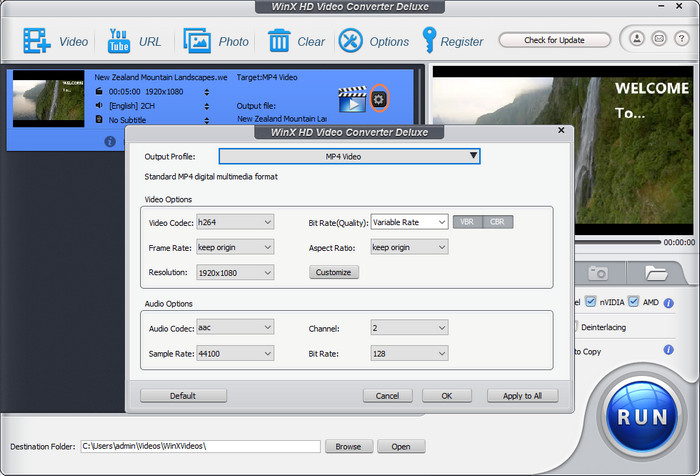Click the preview playback progress slider
This screenshot has height=476, width=700.
(x=618, y=242)
